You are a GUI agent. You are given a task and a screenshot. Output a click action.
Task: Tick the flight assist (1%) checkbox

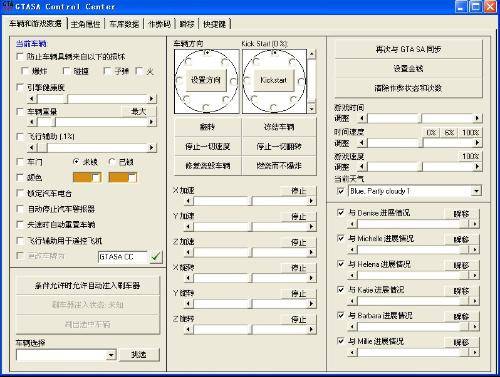coord(21,136)
